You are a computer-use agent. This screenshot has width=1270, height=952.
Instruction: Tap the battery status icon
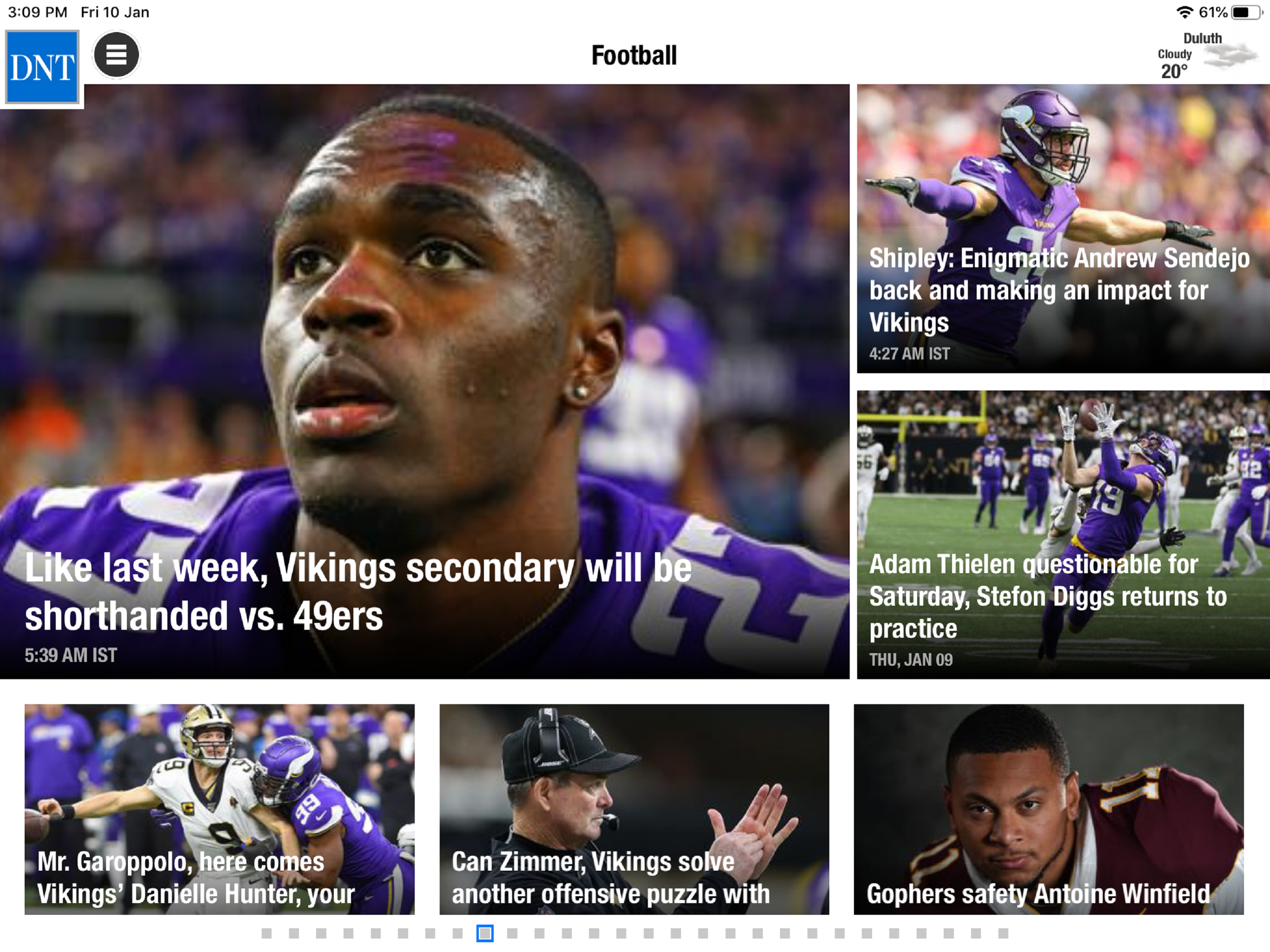[x=1245, y=13]
